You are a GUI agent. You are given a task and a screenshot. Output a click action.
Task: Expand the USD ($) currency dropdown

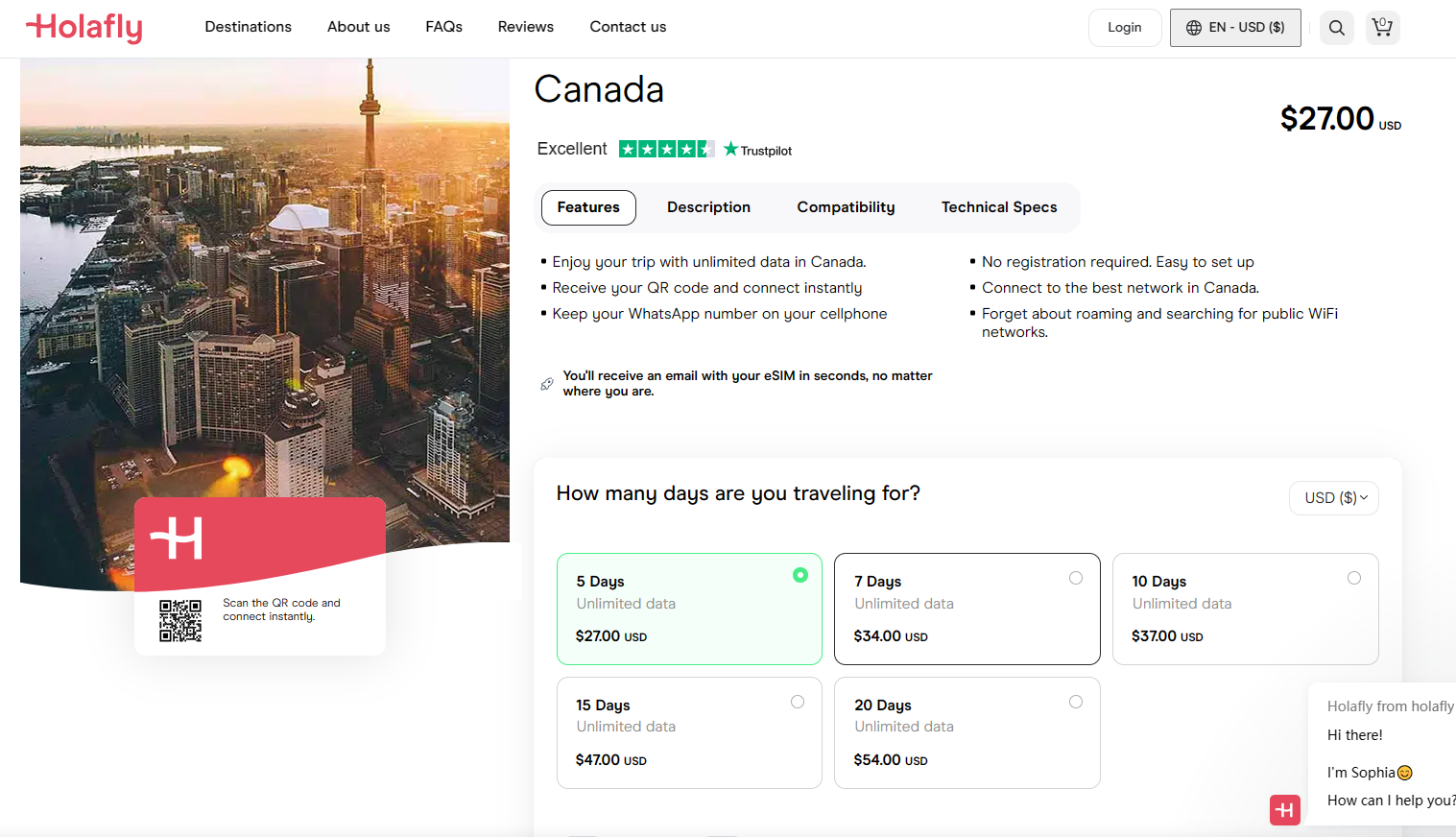(1334, 497)
